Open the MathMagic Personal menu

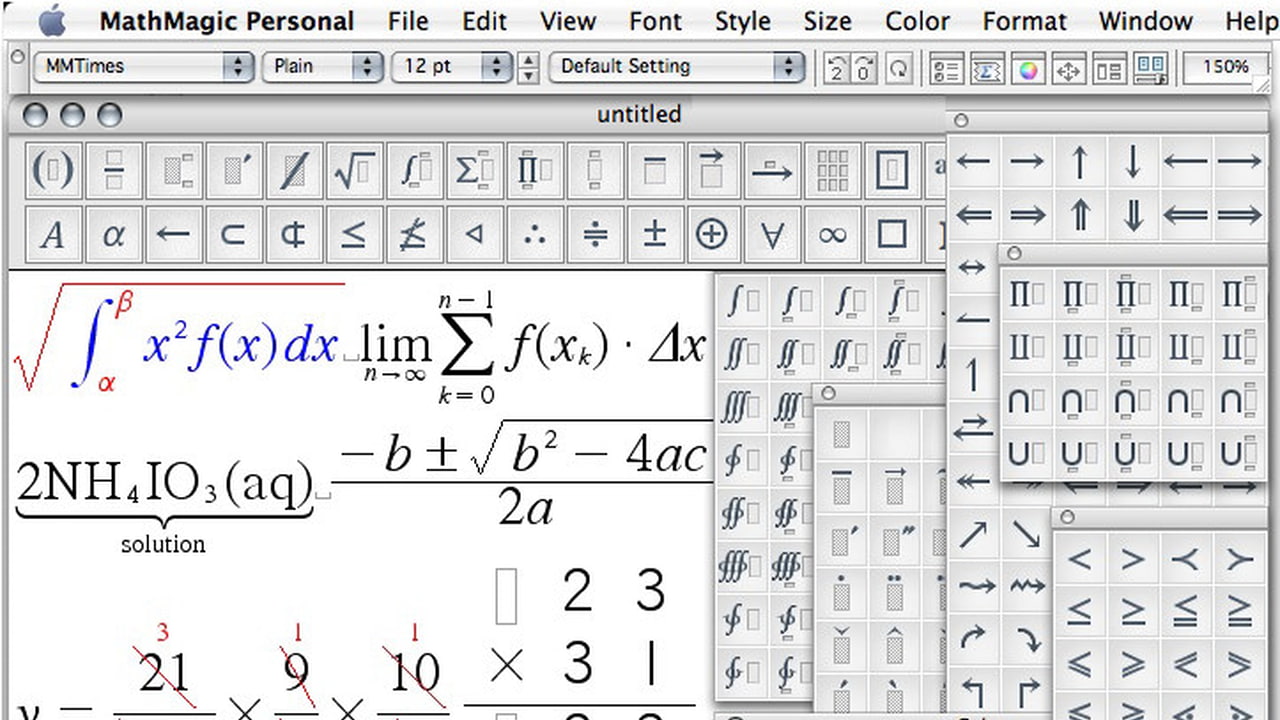(x=227, y=20)
